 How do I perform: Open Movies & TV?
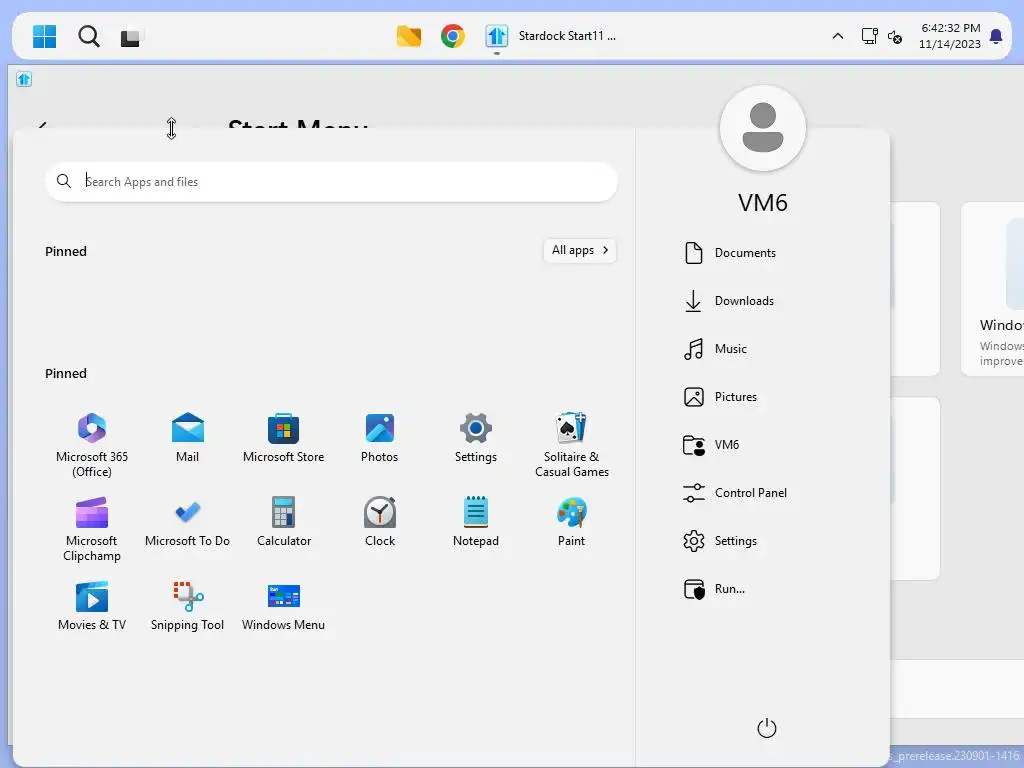[x=91, y=606]
